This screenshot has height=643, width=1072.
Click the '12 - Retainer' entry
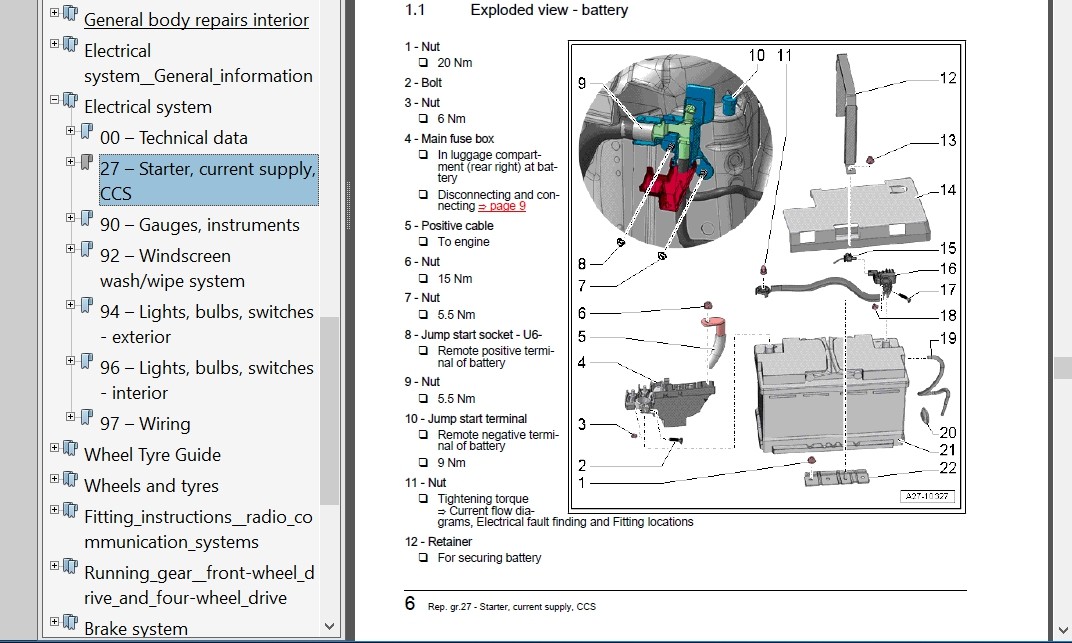click(x=438, y=542)
